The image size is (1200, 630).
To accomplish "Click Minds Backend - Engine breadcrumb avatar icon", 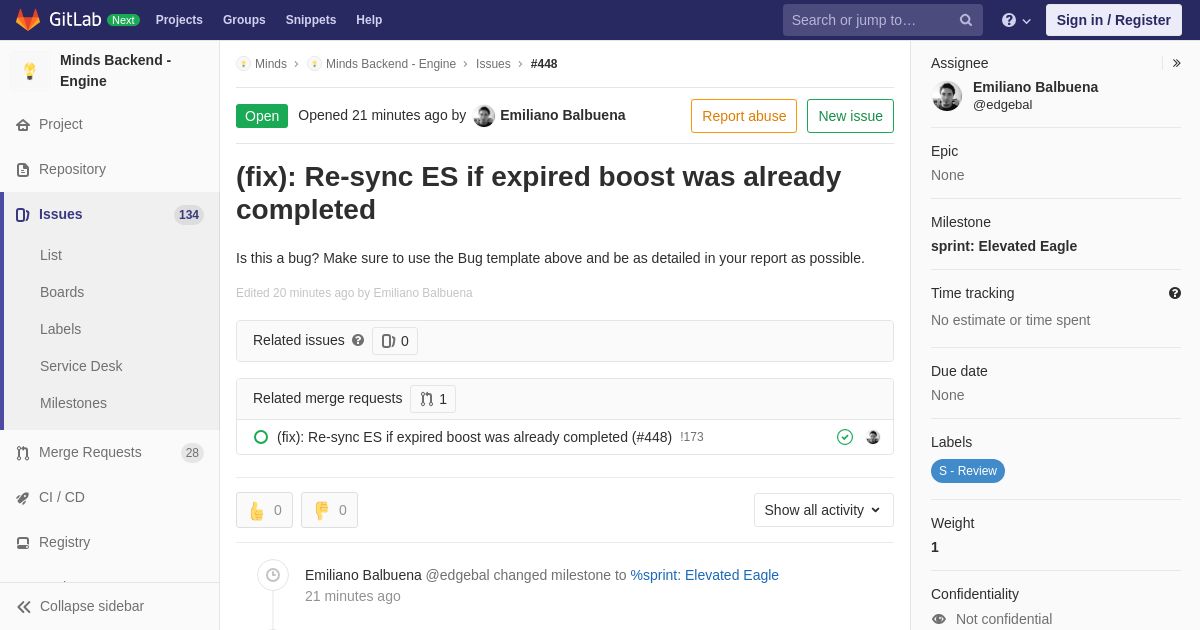I will (314, 64).
